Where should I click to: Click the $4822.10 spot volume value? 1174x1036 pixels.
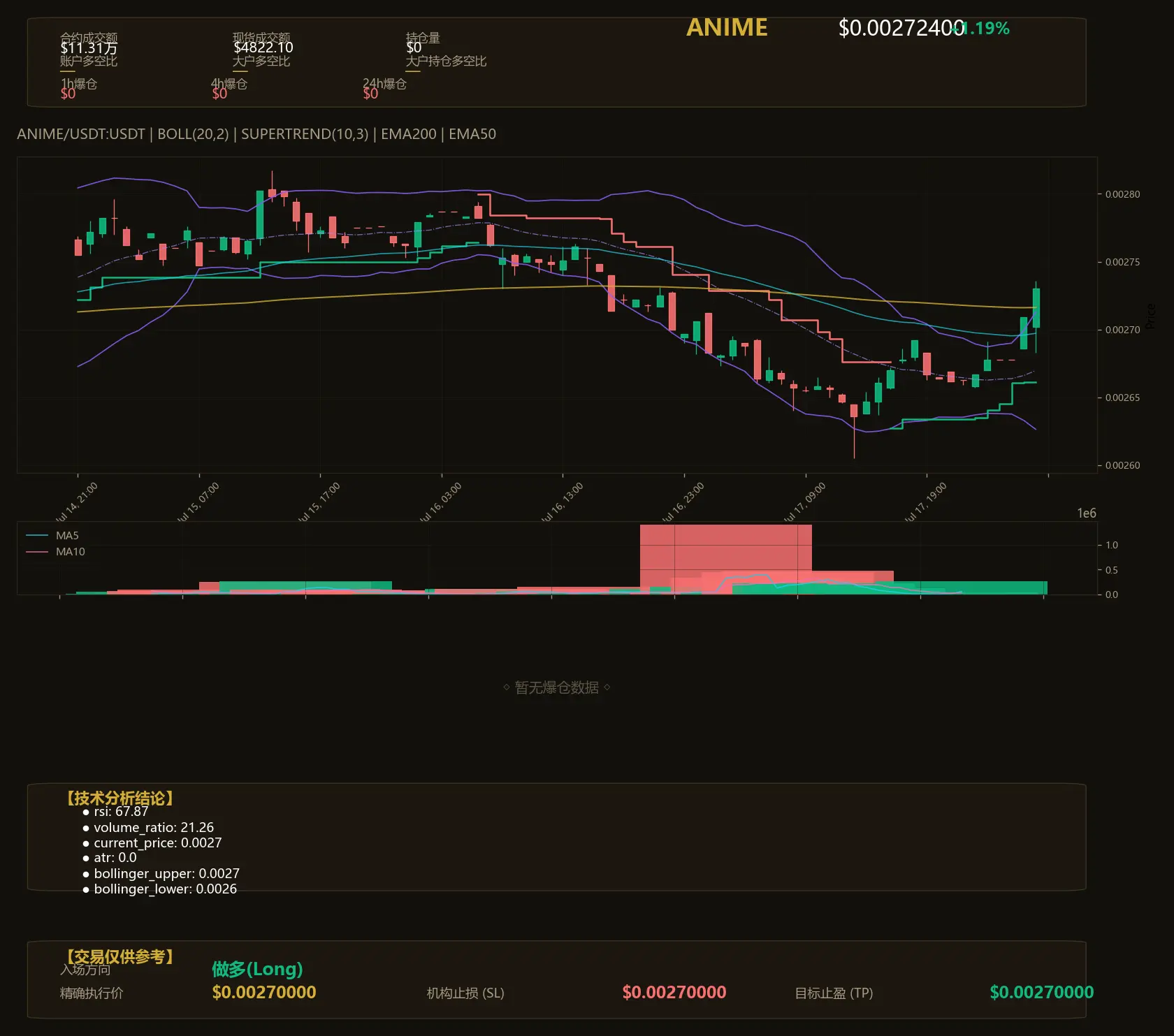point(263,48)
